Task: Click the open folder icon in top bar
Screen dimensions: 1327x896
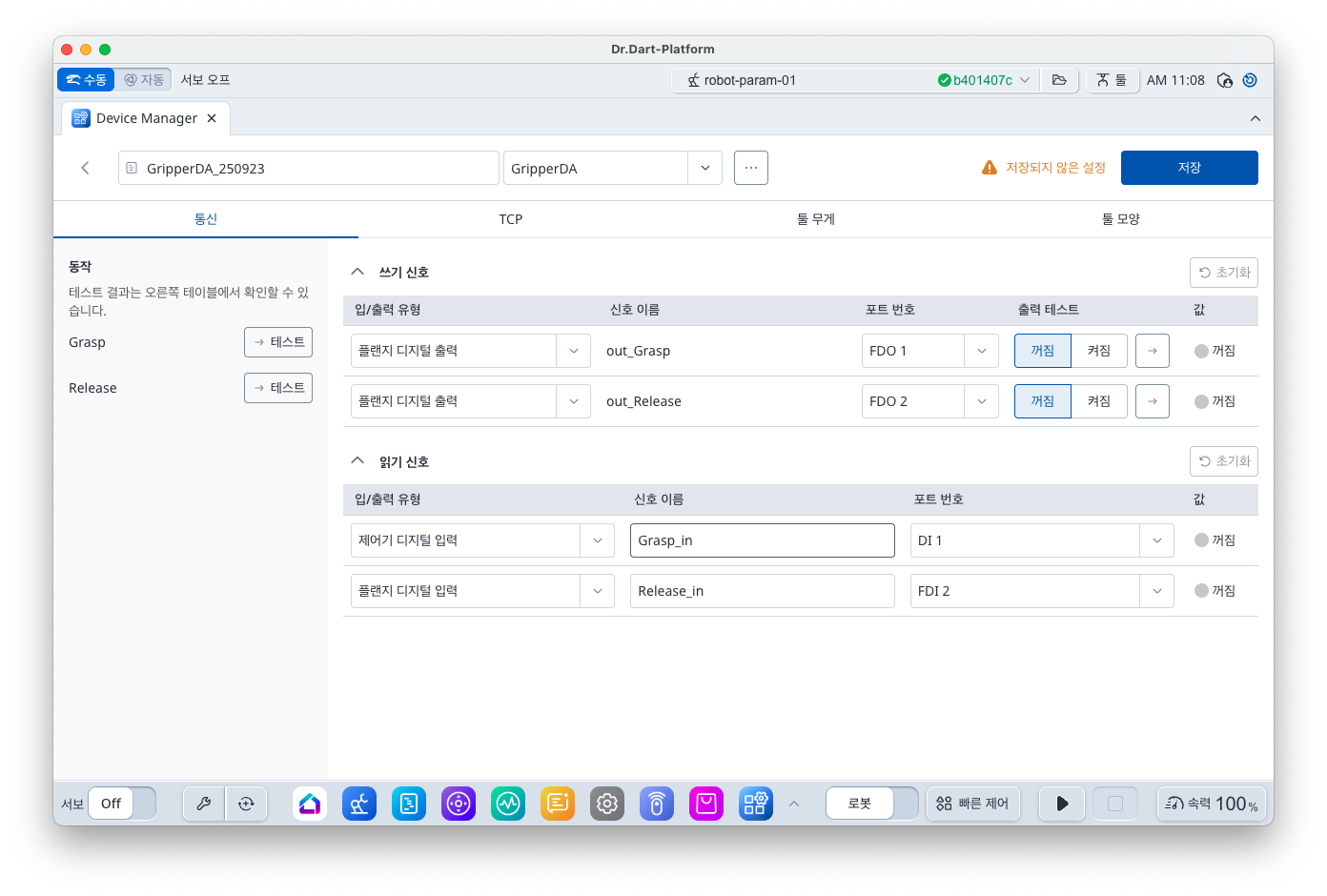Action: pos(1059,80)
